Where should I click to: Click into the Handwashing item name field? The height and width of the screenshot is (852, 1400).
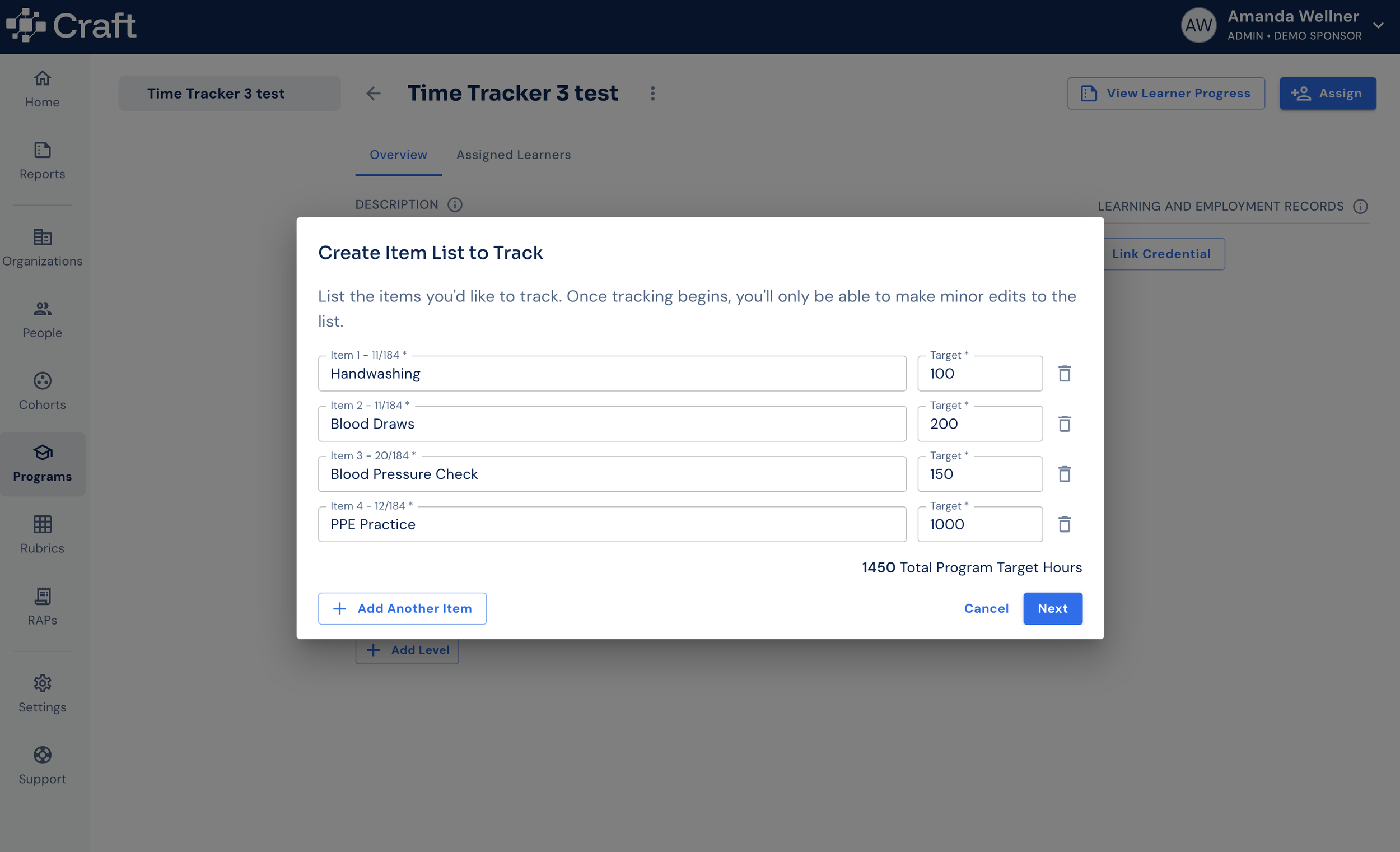(x=612, y=374)
